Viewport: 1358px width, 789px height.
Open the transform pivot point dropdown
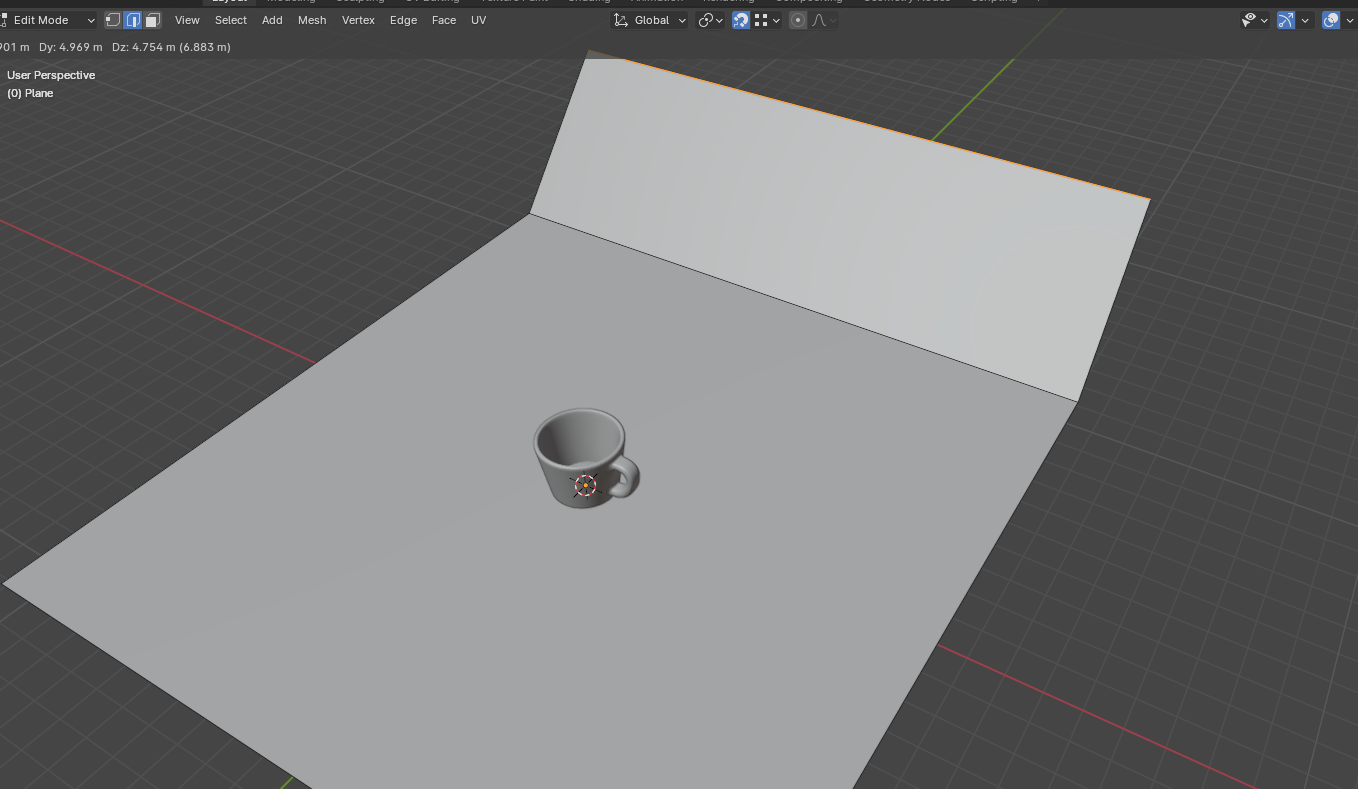click(x=711, y=20)
